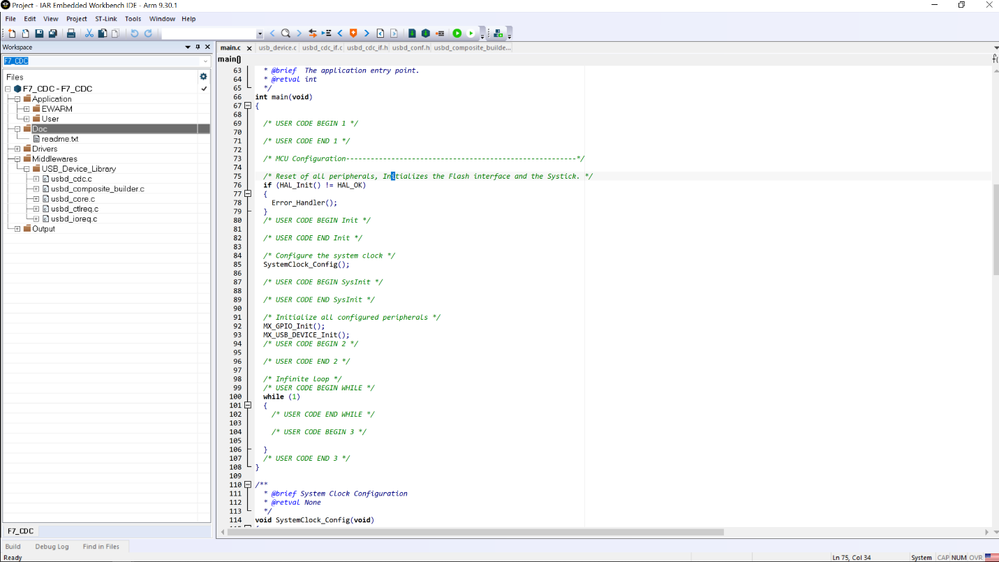Expand the Output folder

[x=17, y=229]
